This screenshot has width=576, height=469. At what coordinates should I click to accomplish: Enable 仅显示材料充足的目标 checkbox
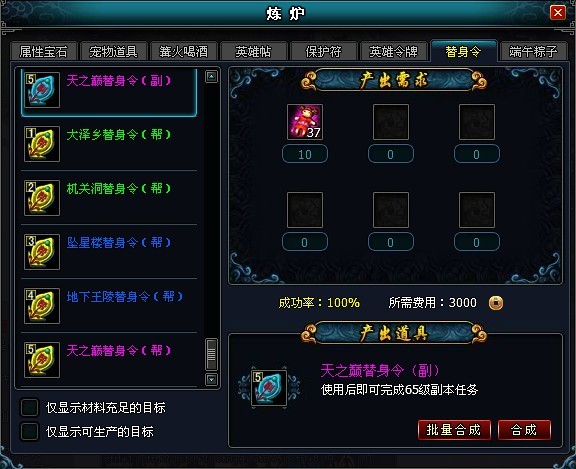(29, 408)
